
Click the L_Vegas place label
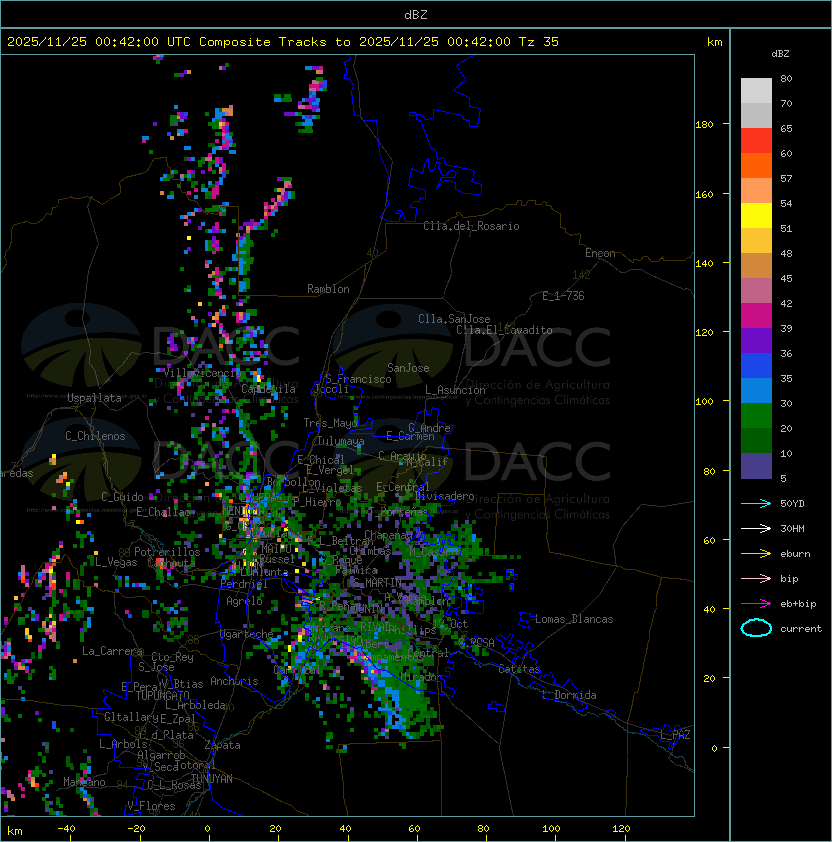pos(116,562)
